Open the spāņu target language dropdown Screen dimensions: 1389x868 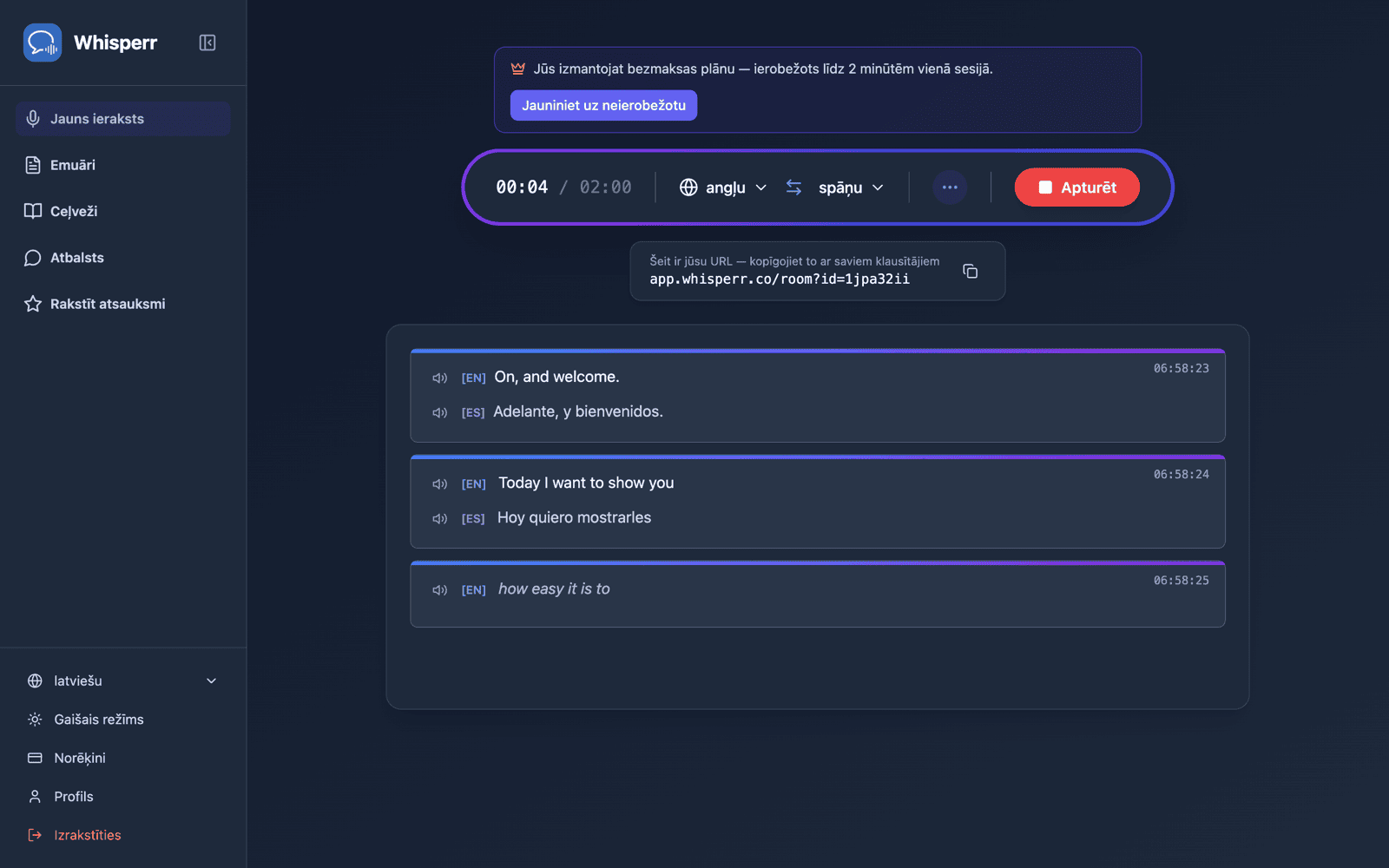tap(851, 187)
